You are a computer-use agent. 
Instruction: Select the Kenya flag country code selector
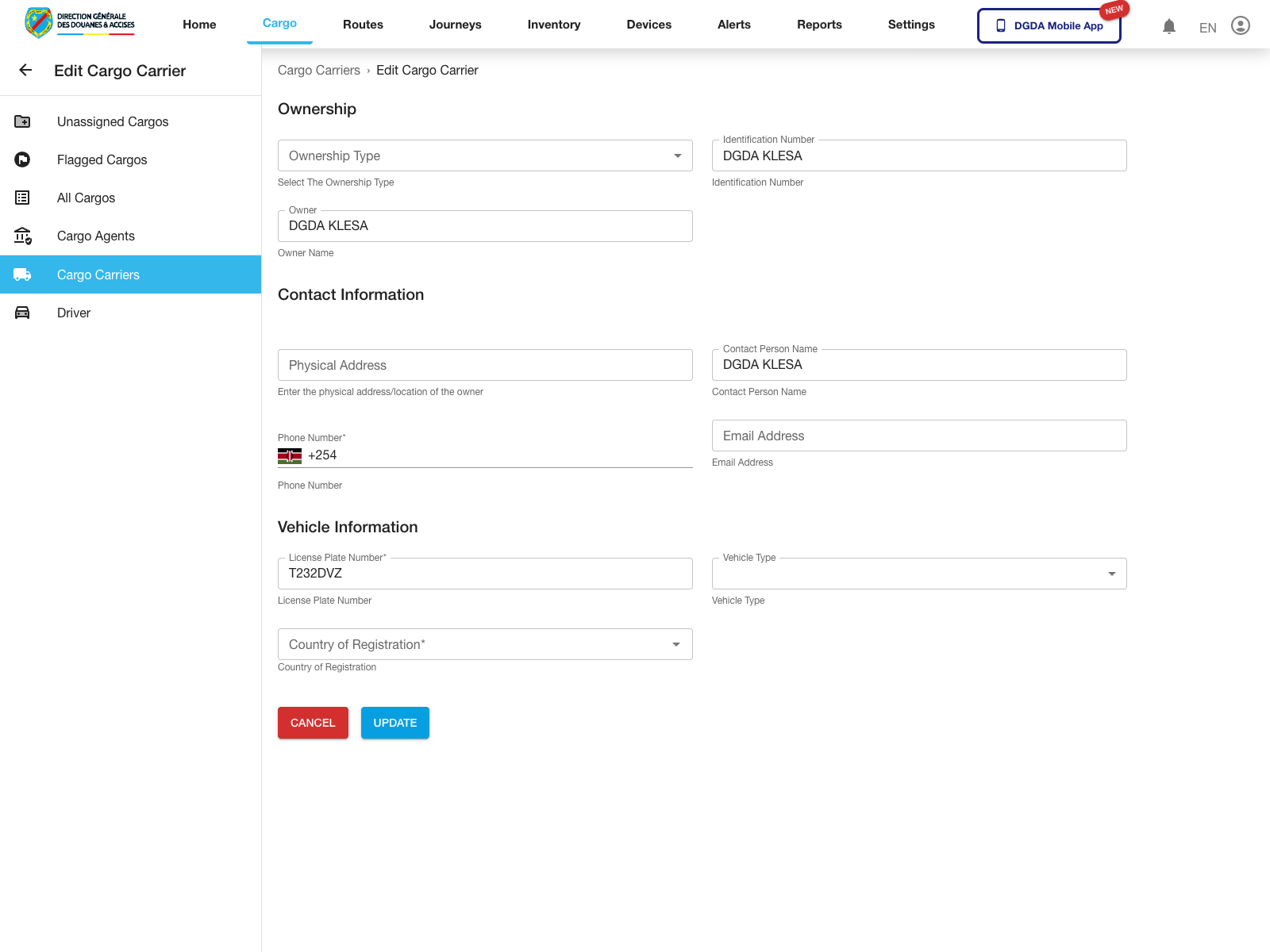coord(290,455)
